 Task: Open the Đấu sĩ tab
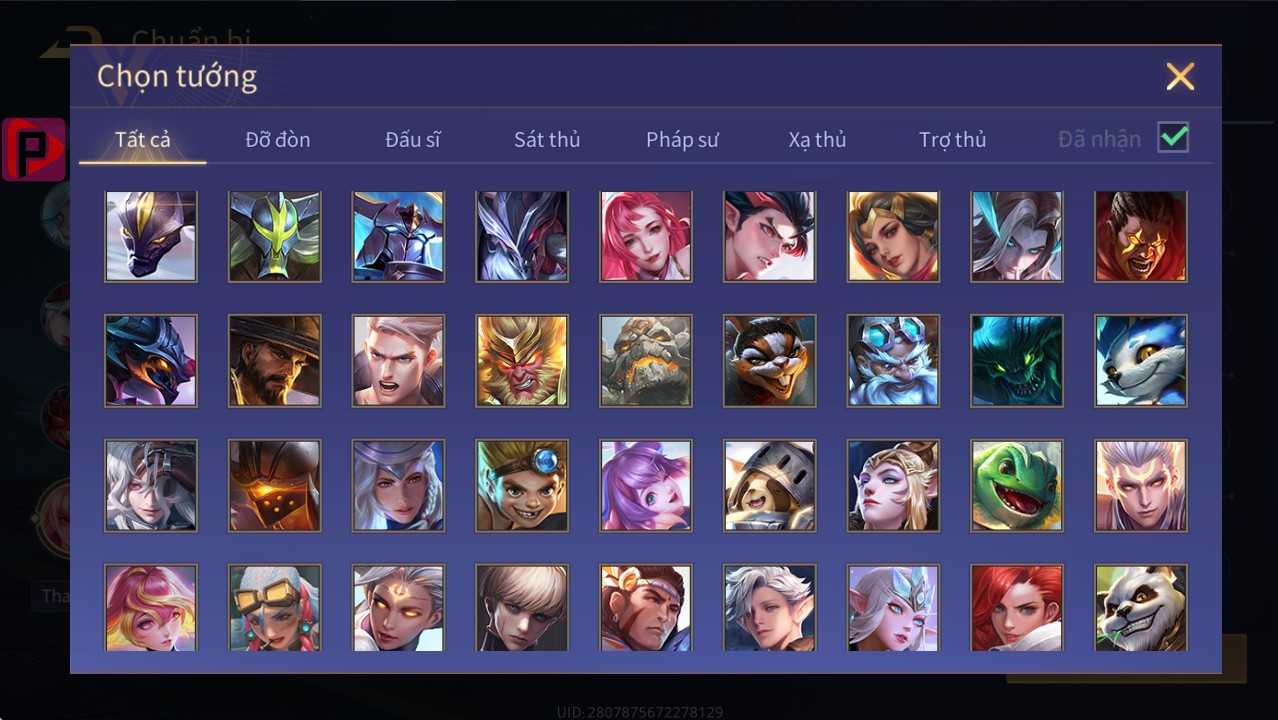tap(413, 140)
